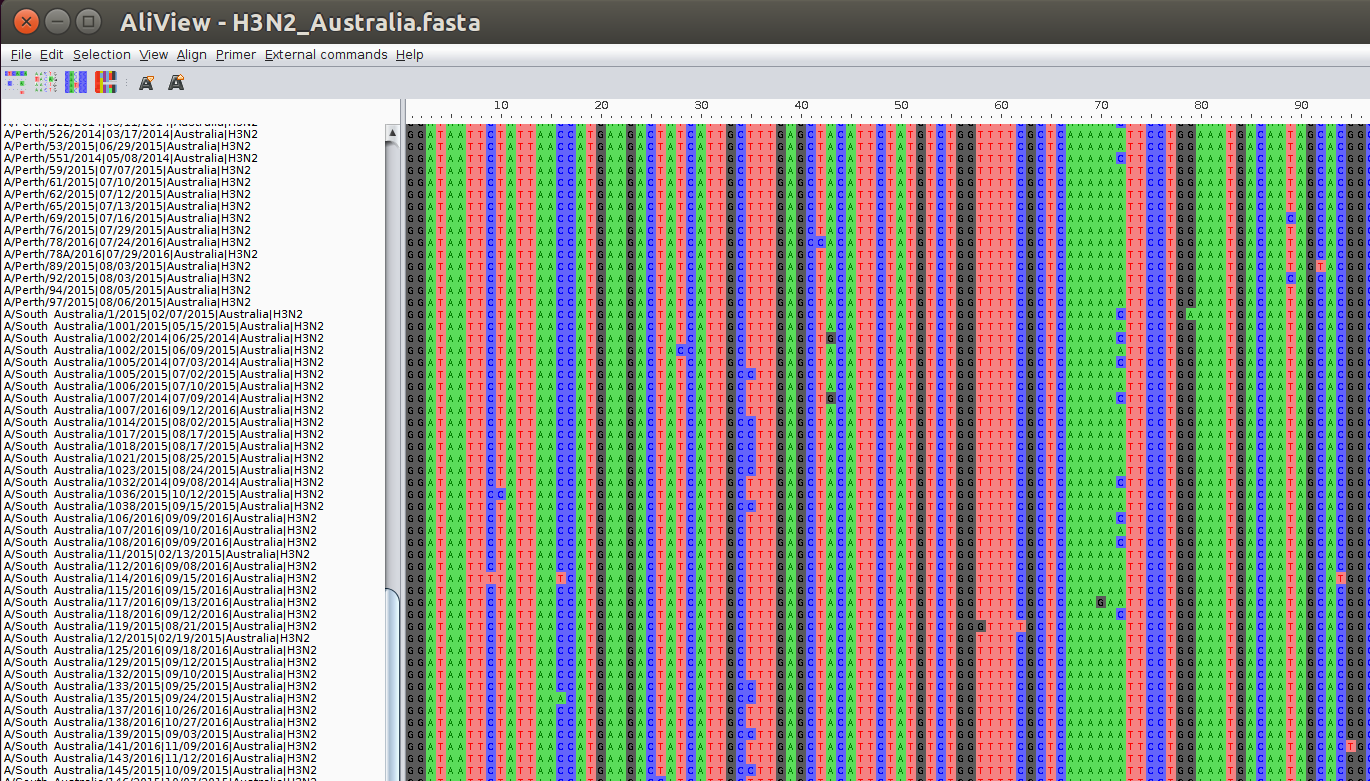Select sequence A/South Australia/12/2015
1370x781 pixels.
[x=157, y=638]
